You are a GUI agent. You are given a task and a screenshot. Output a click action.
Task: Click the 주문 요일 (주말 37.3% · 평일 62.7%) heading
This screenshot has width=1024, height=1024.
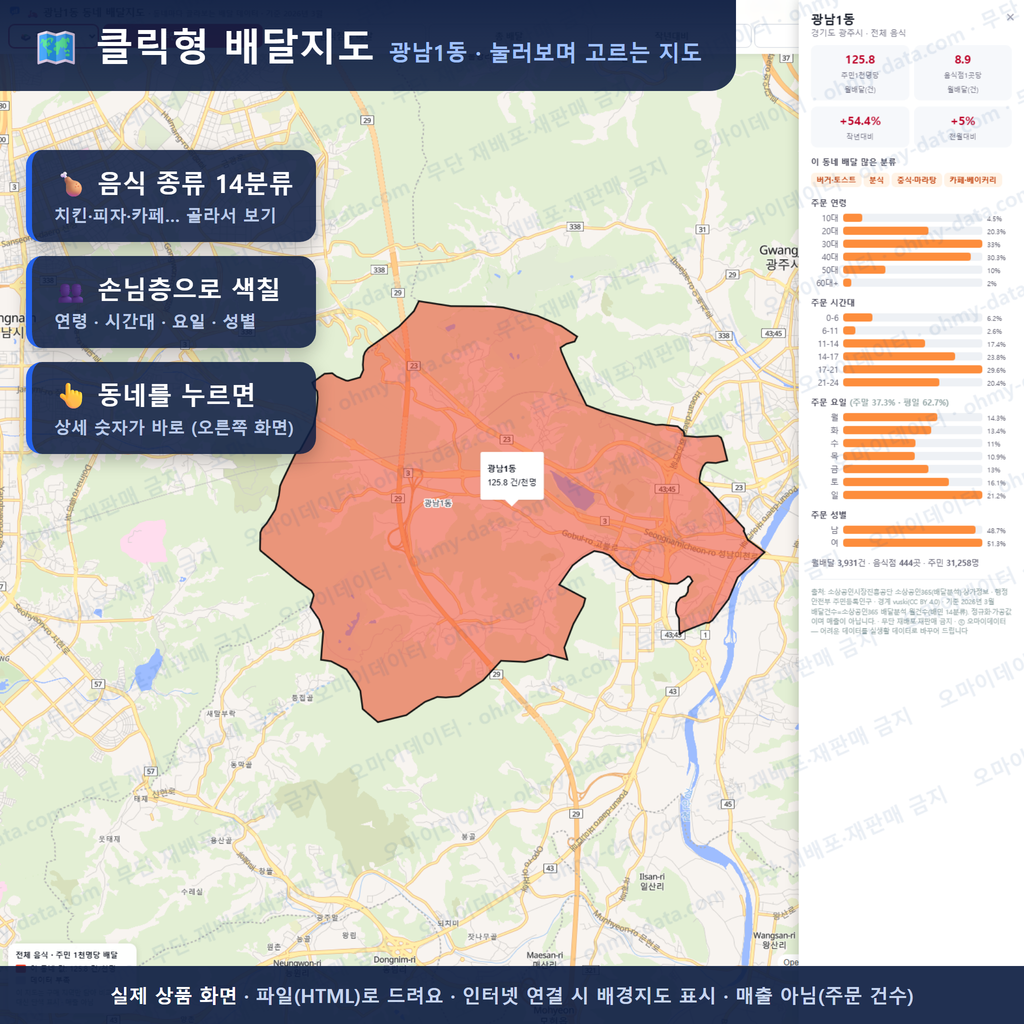click(880, 402)
